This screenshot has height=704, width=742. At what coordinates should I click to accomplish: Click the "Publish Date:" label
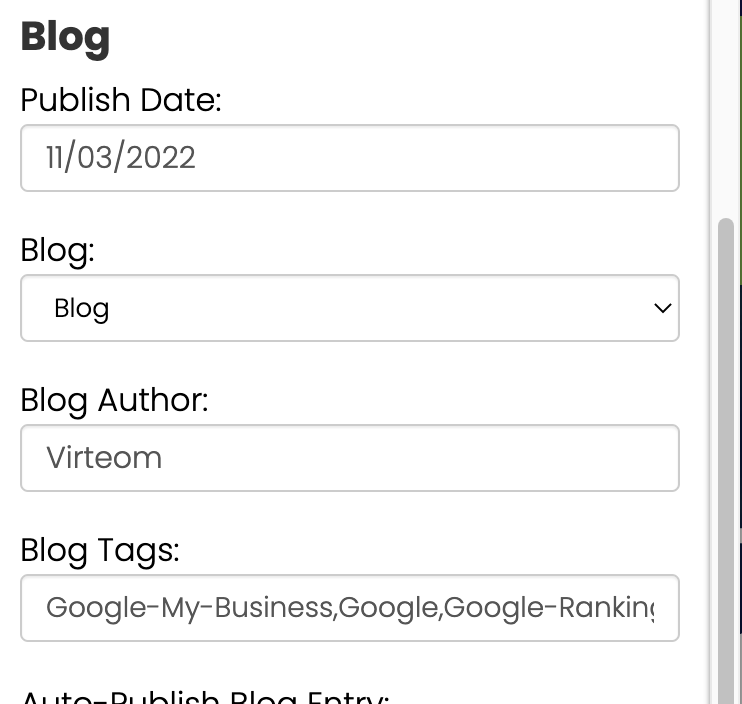(121, 100)
